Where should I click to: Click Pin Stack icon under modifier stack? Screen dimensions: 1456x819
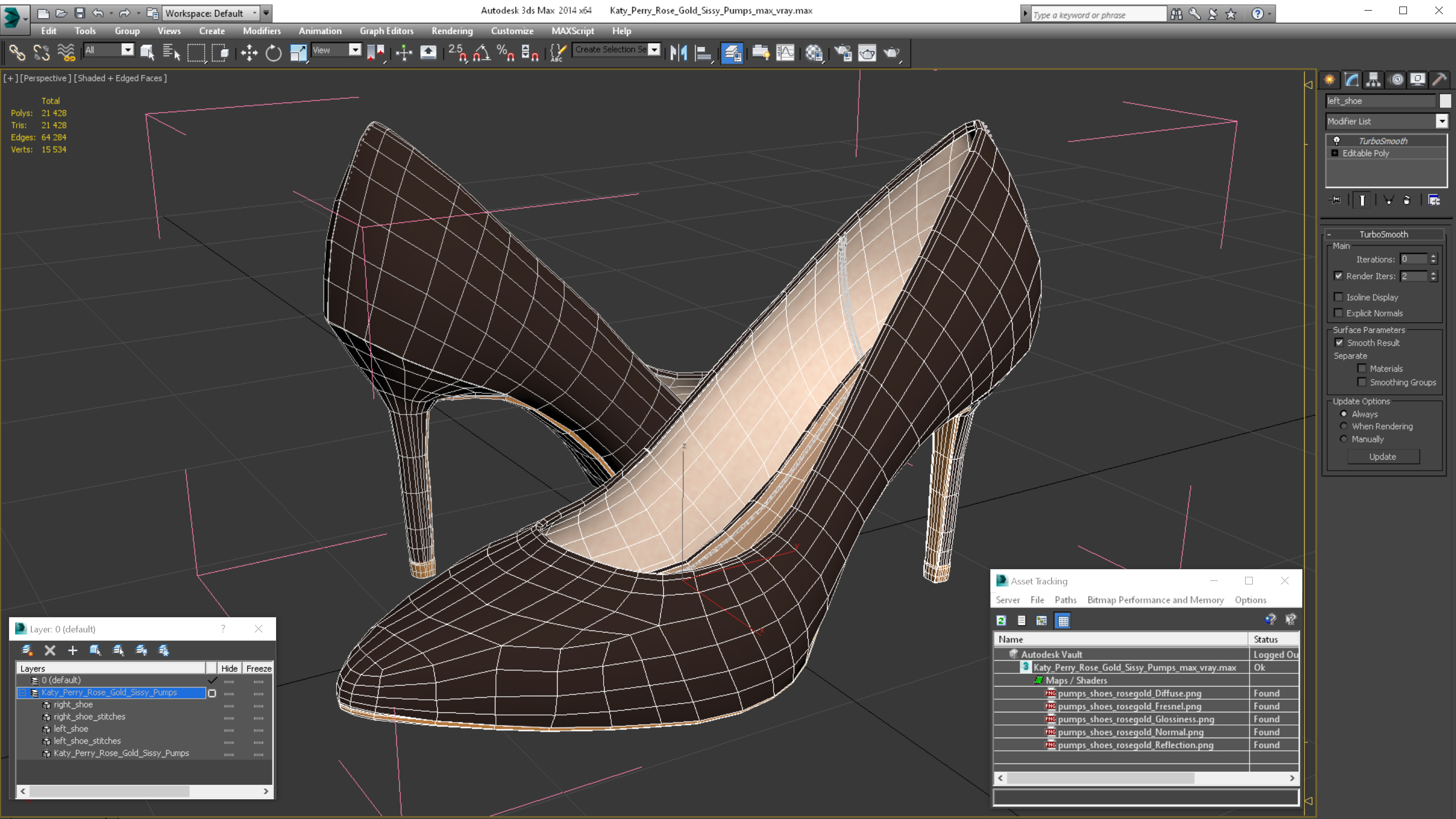click(1335, 200)
